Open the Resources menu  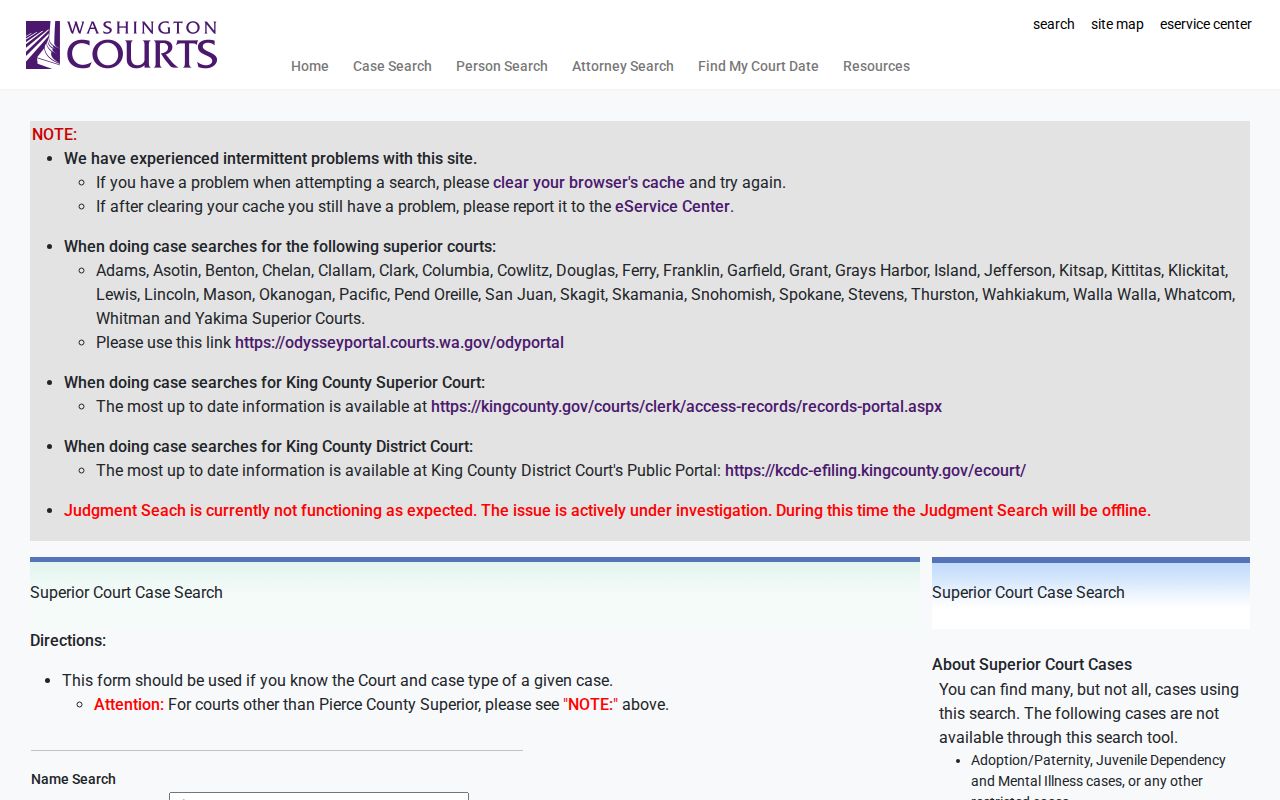tap(876, 66)
